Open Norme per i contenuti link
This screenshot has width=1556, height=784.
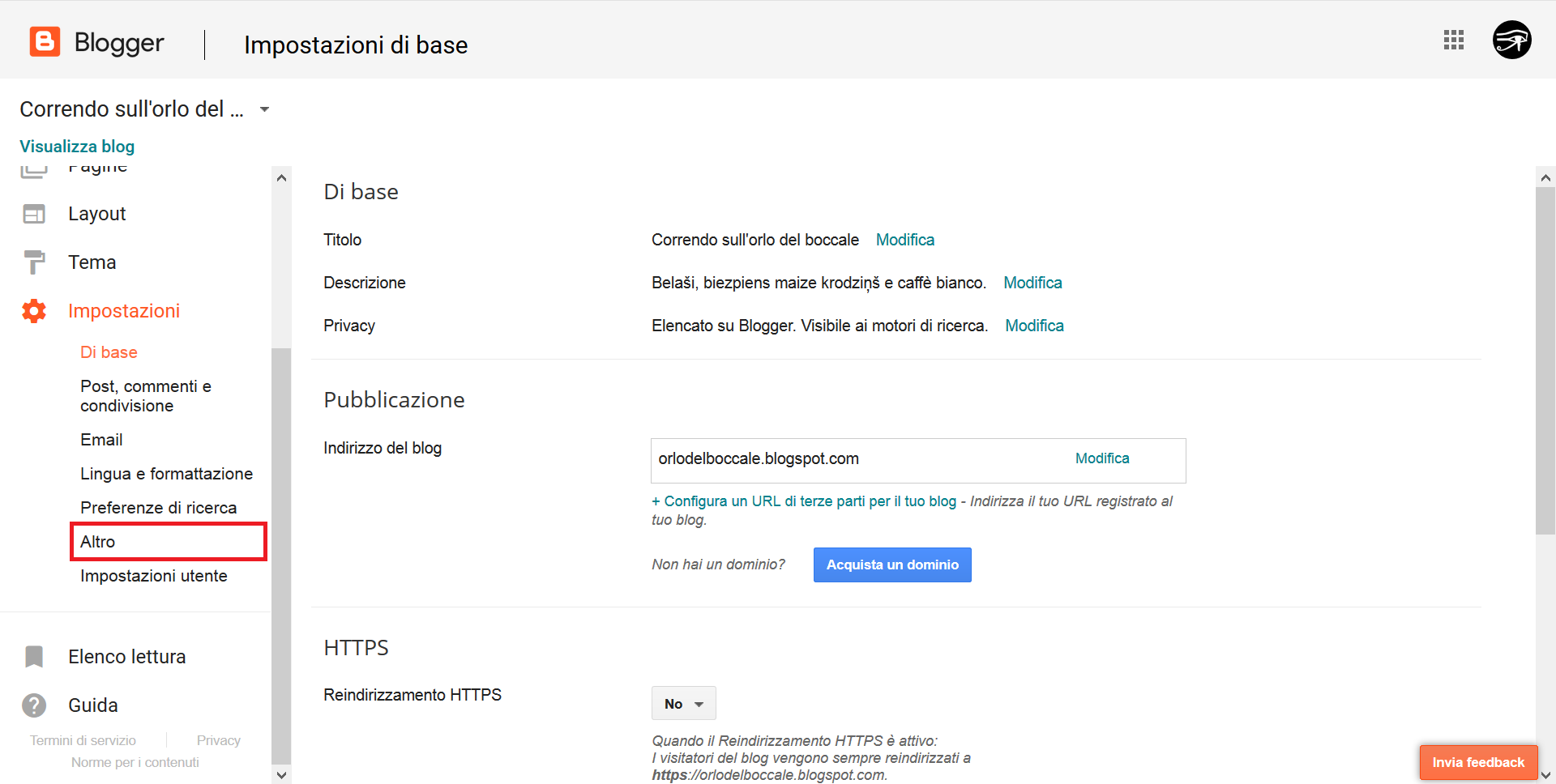click(x=135, y=762)
